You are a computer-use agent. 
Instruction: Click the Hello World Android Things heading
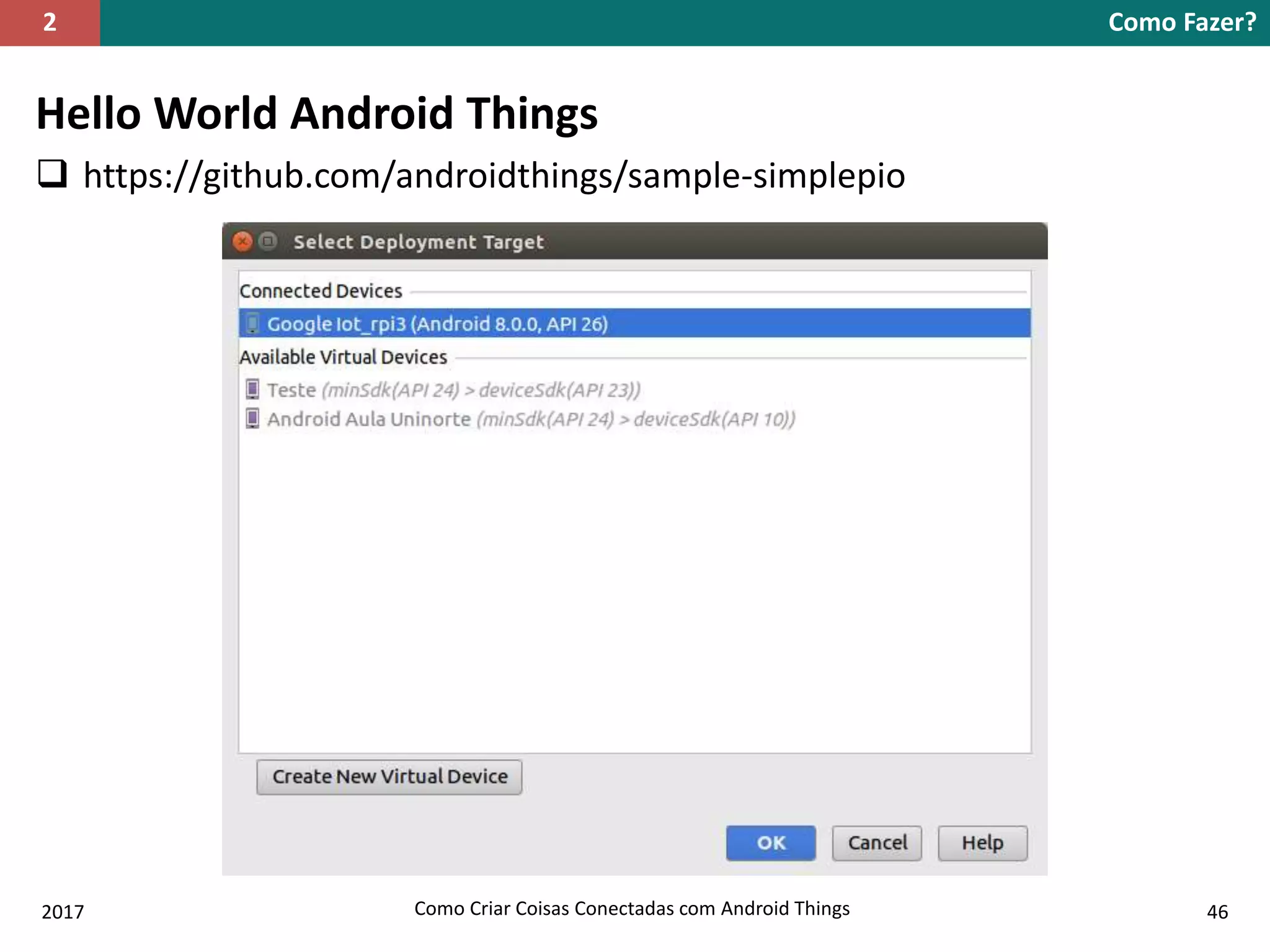point(317,114)
